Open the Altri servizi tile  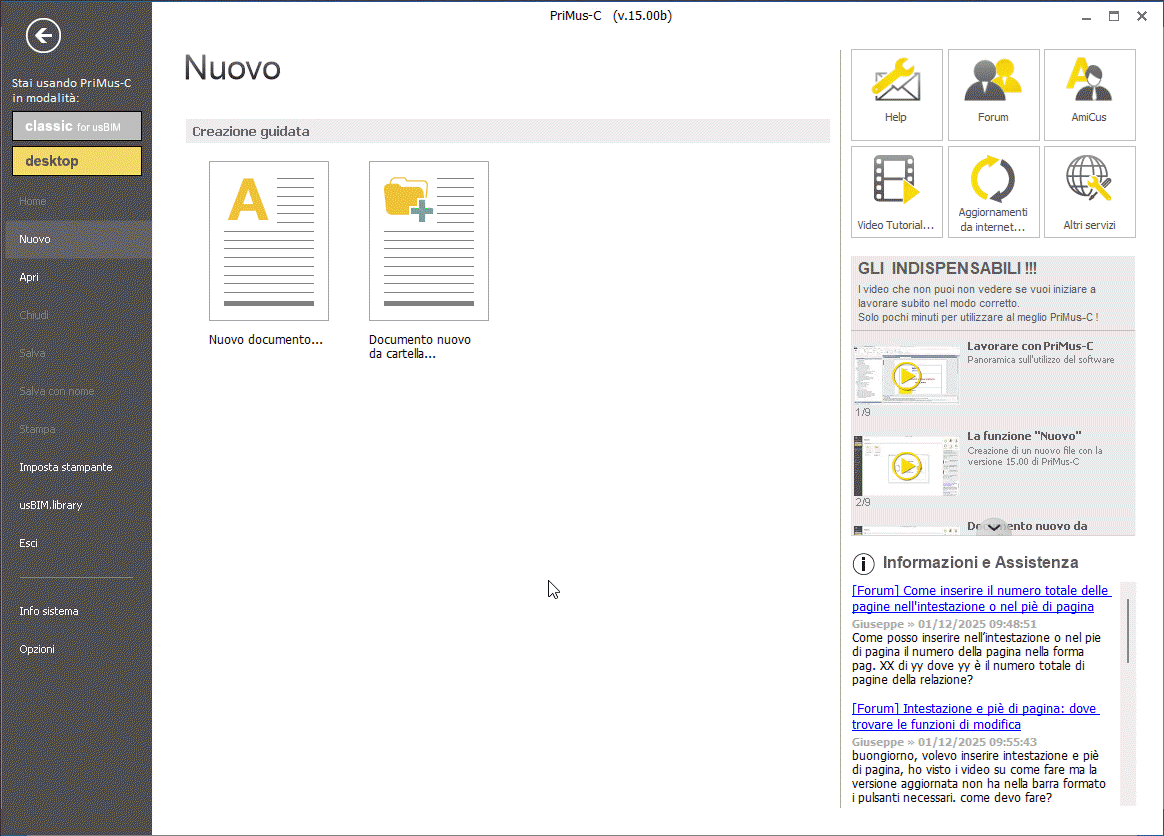point(1089,181)
